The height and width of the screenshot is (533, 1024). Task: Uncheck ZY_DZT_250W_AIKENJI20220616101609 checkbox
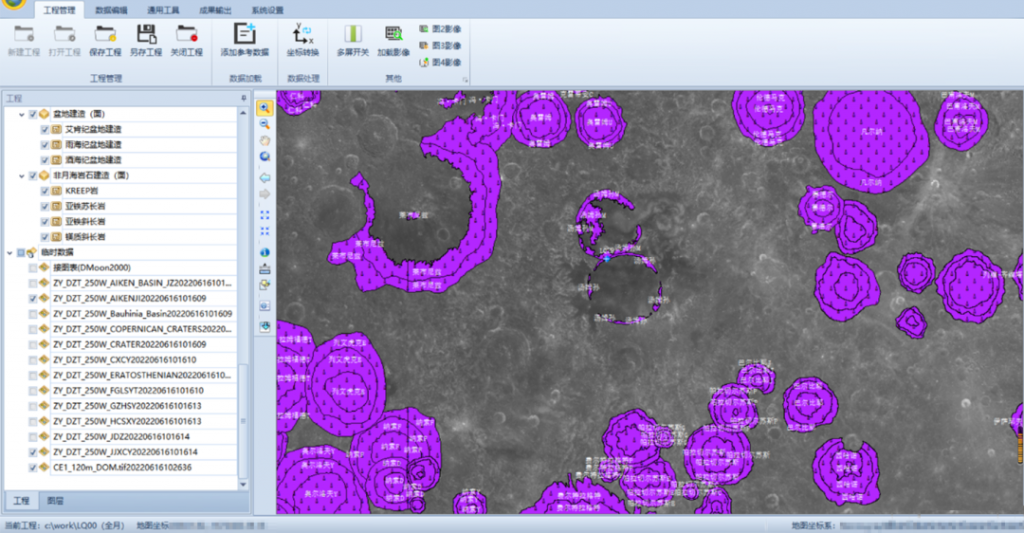33,299
